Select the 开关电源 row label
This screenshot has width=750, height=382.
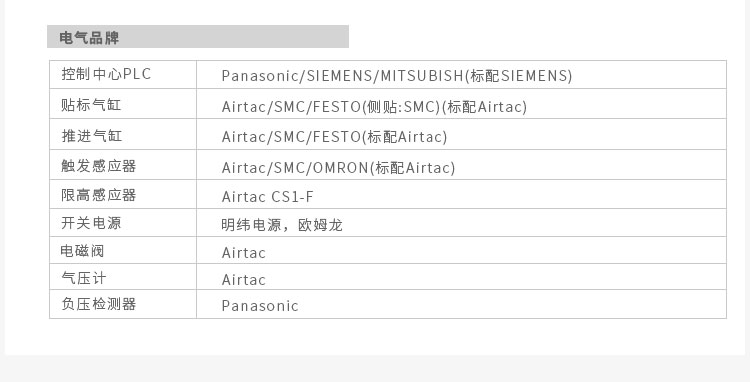pos(91,223)
